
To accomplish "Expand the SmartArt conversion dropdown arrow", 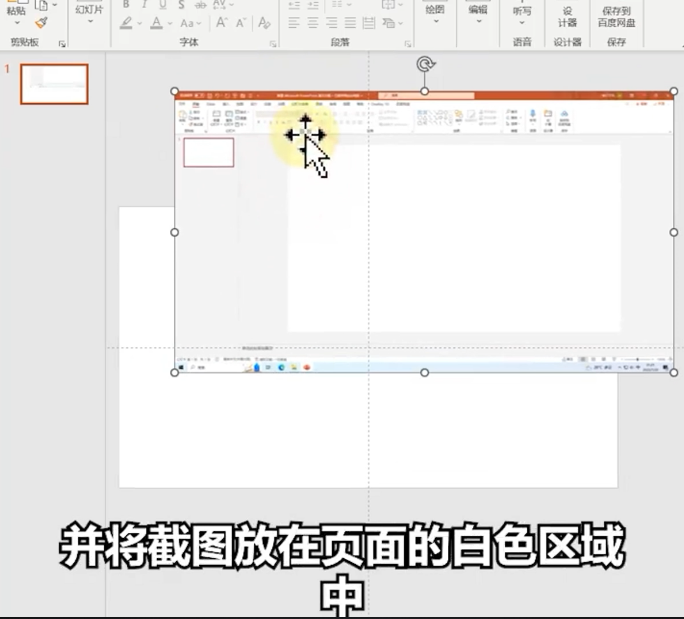I will pos(400,24).
